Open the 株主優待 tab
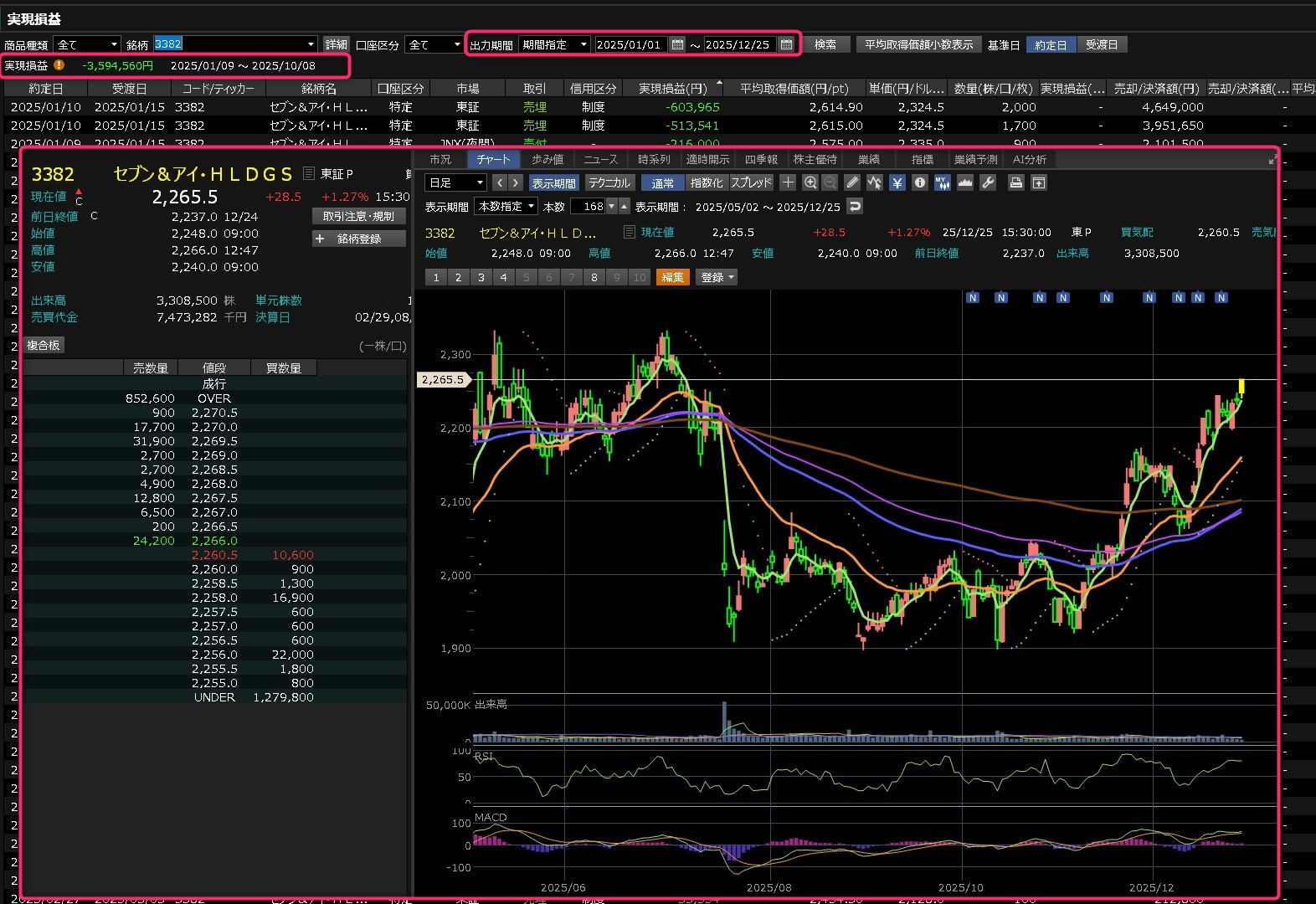The image size is (1316, 904). pos(815,159)
